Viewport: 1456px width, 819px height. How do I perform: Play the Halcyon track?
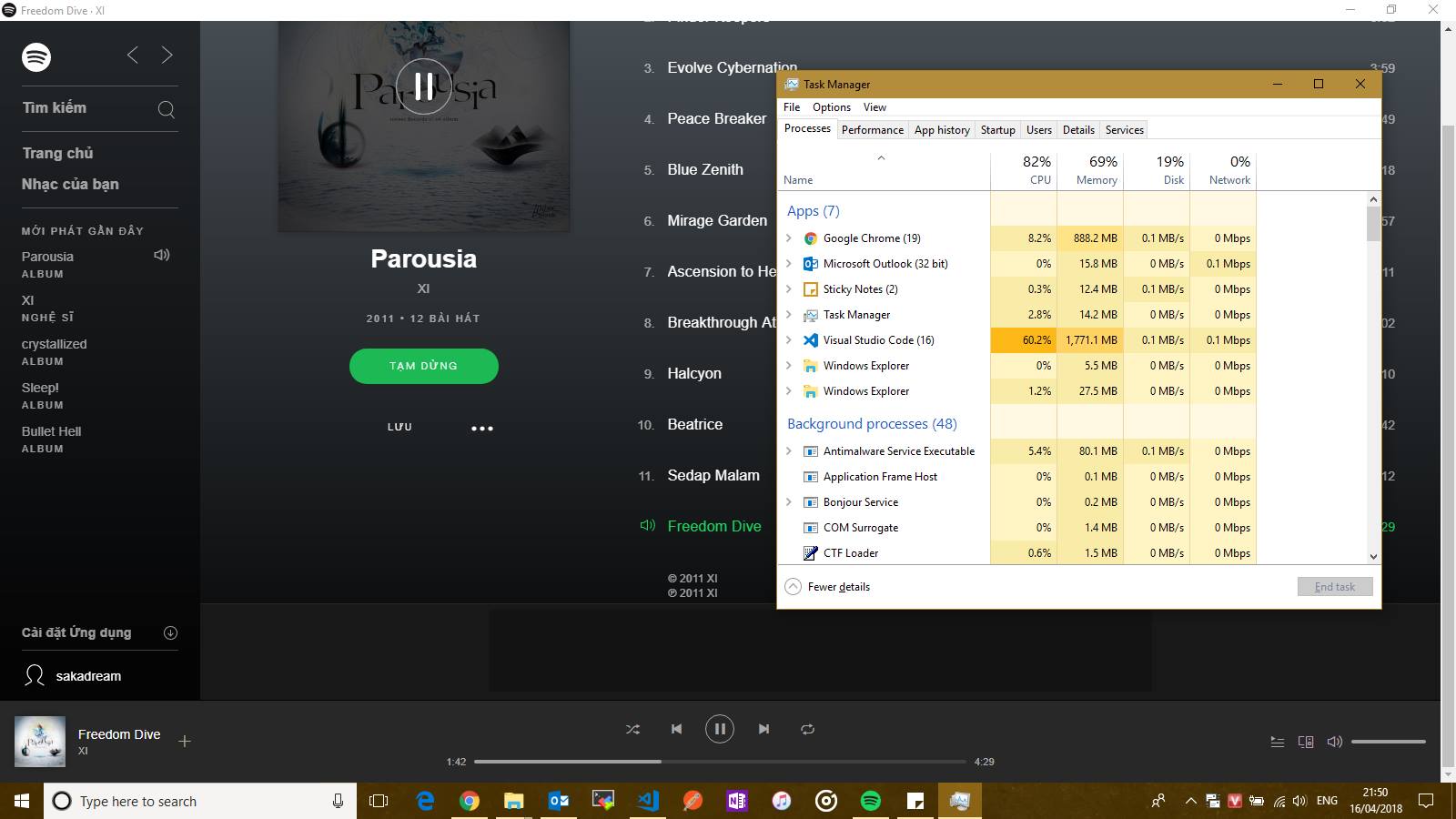point(694,373)
